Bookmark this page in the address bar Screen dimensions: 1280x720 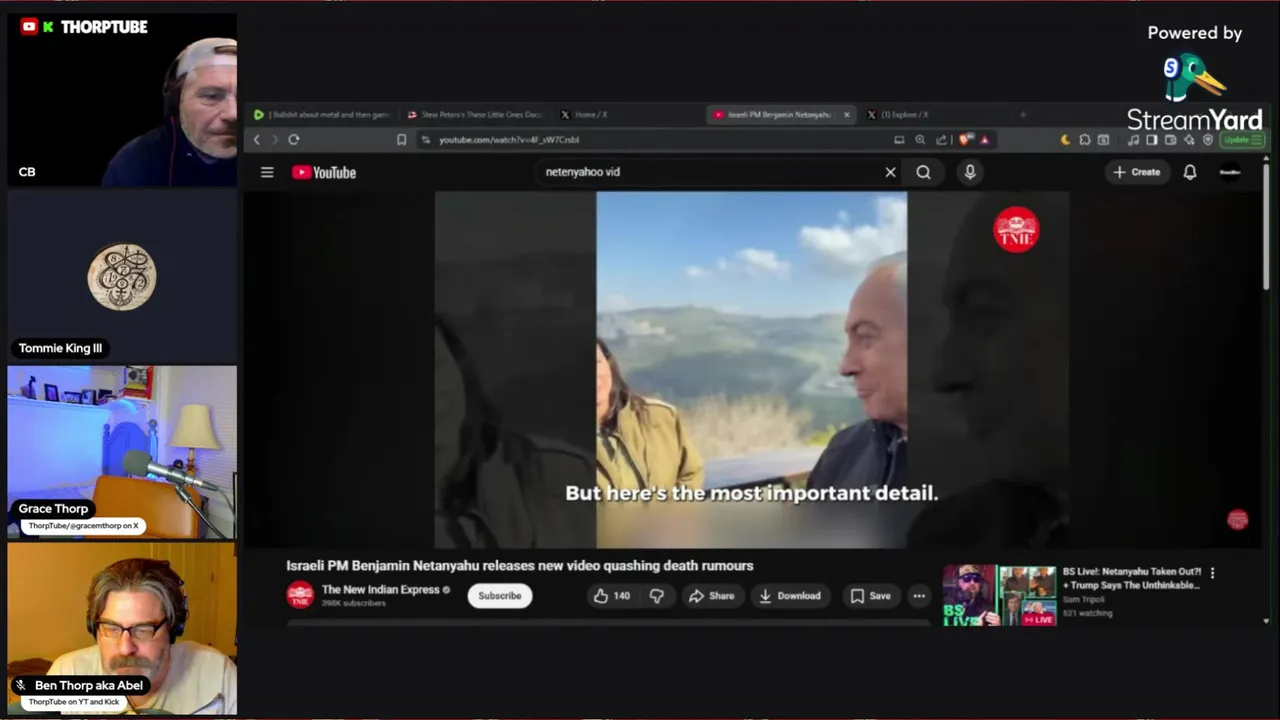[x=401, y=140]
